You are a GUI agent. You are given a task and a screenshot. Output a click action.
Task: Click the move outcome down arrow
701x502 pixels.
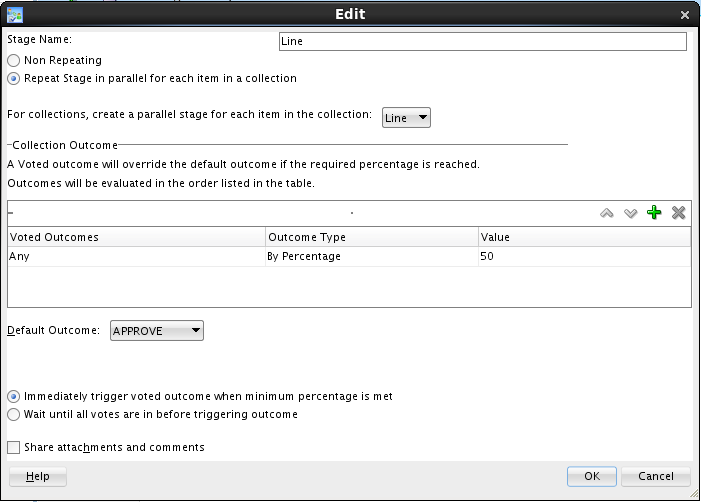point(630,213)
